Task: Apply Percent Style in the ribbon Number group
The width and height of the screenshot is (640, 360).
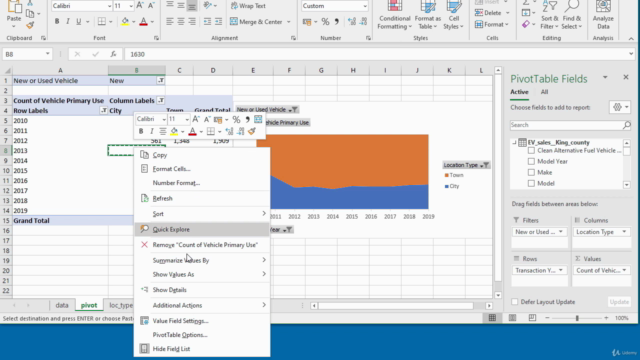Action: (325, 22)
